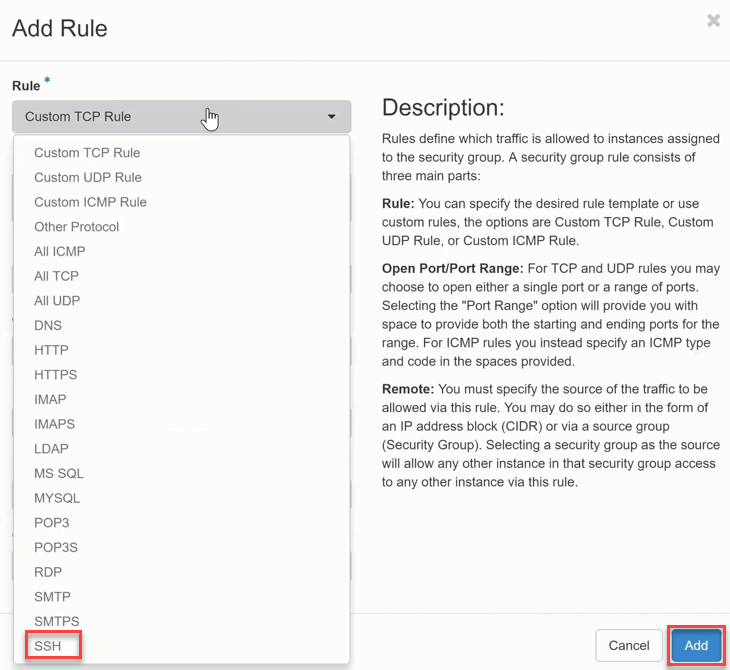Select HTTPS rule template
Image resolution: width=730 pixels, height=670 pixels.
[x=55, y=375]
